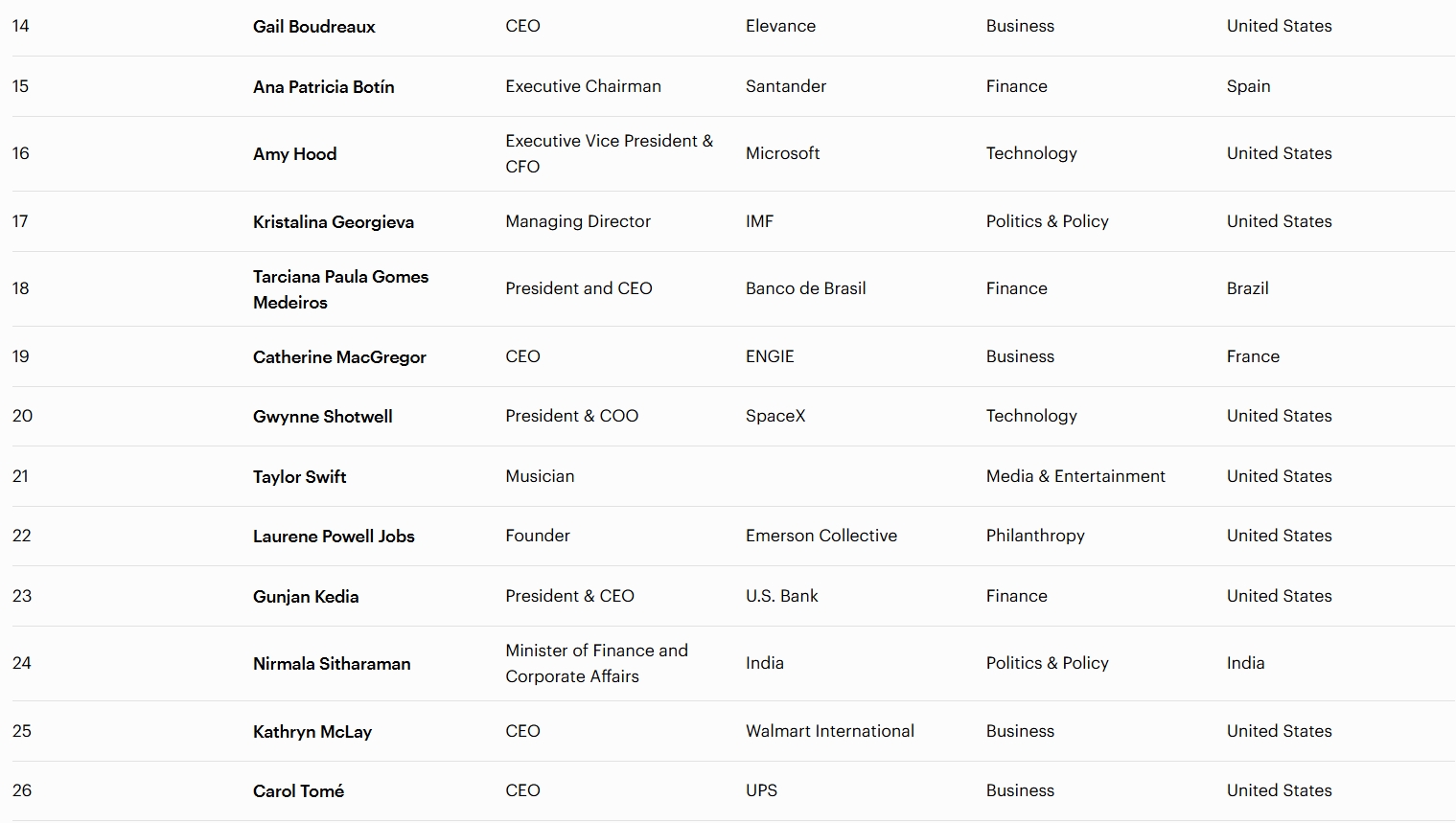The width and height of the screenshot is (1456, 823).
Task: Click Gwynne Shotwell's name
Action: pyautogui.click(x=322, y=417)
